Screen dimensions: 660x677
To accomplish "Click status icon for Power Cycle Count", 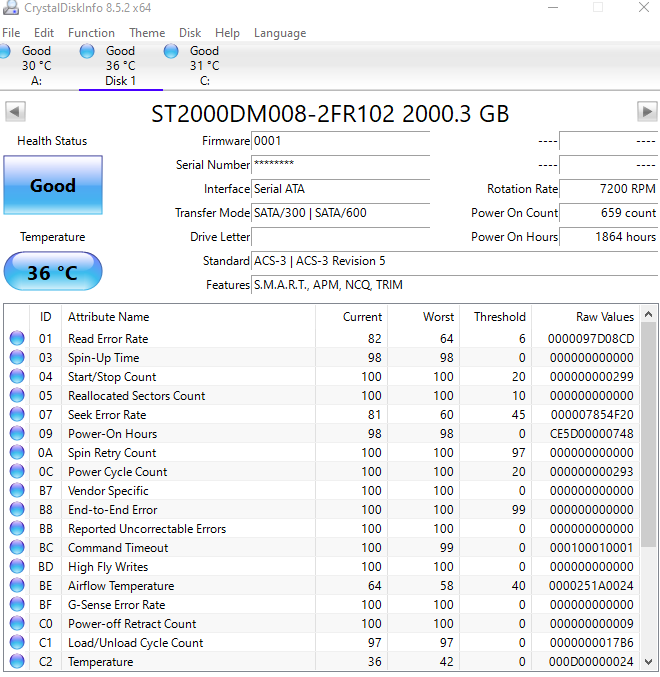I will point(17,471).
